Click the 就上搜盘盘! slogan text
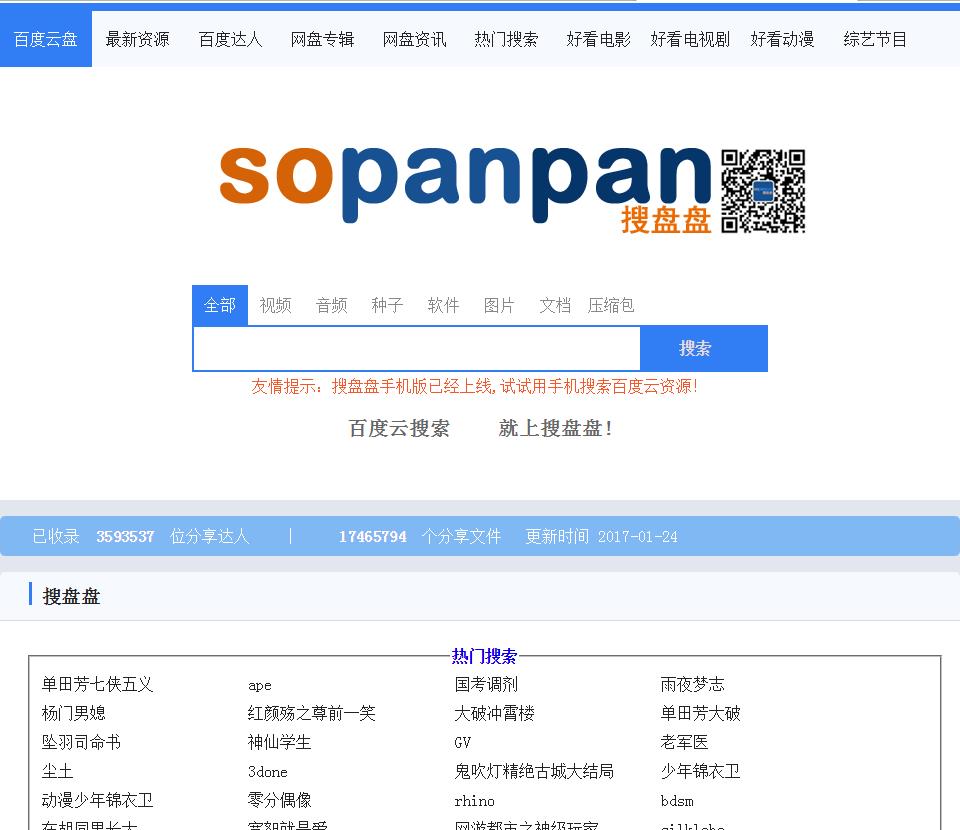The width and height of the screenshot is (960, 830). (x=555, y=428)
